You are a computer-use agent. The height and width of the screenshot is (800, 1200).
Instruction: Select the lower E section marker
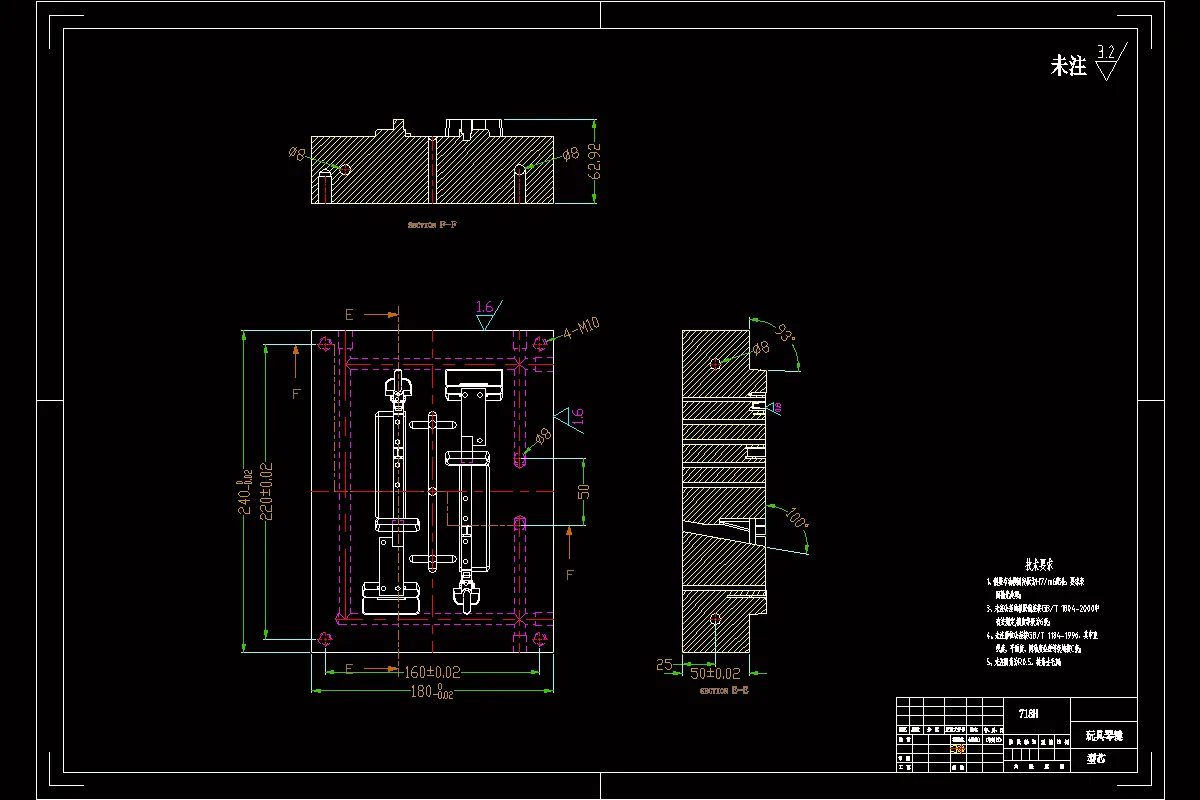point(349,668)
